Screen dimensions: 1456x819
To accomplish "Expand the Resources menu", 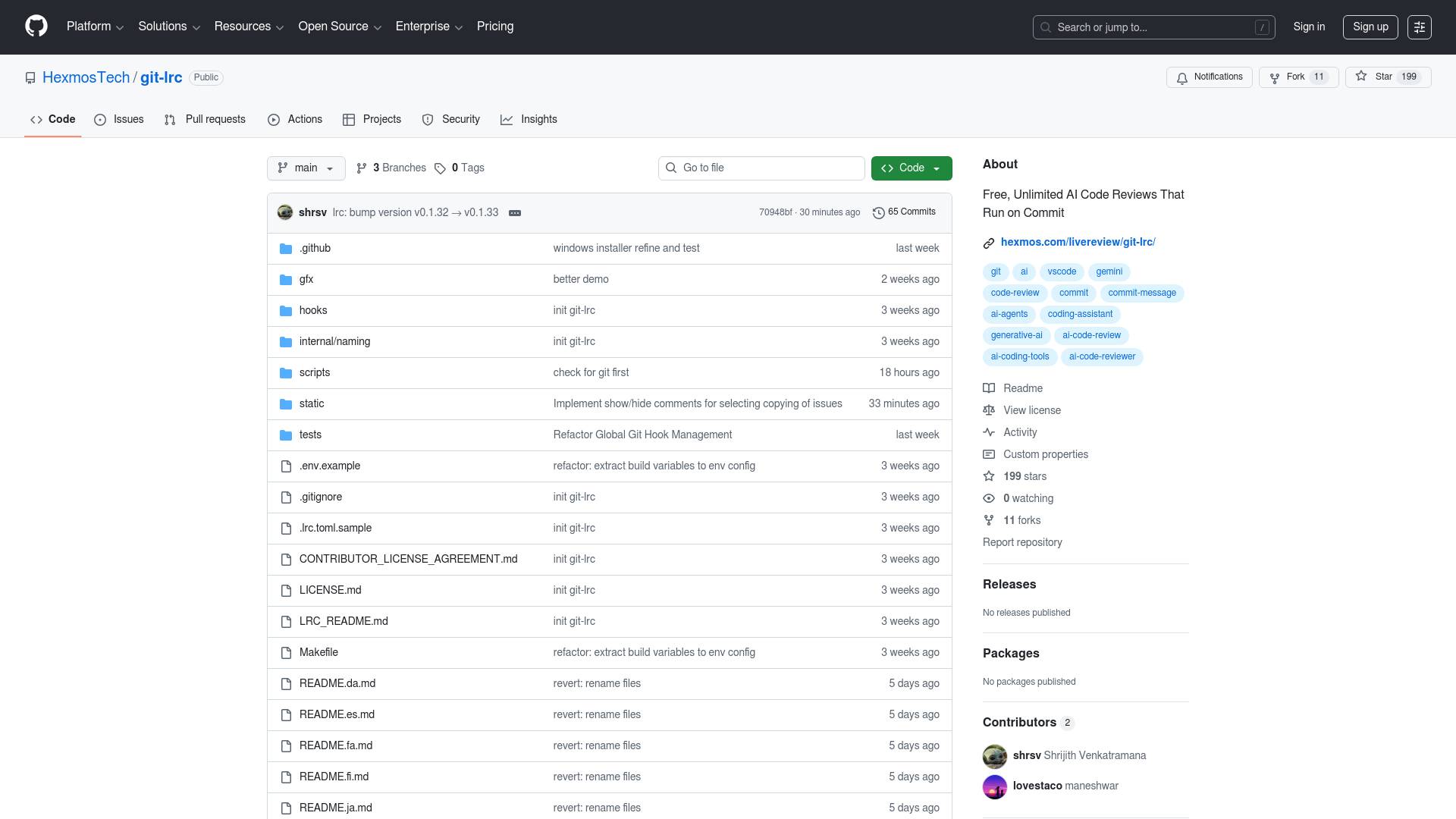I will pyautogui.click(x=249, y=27).
